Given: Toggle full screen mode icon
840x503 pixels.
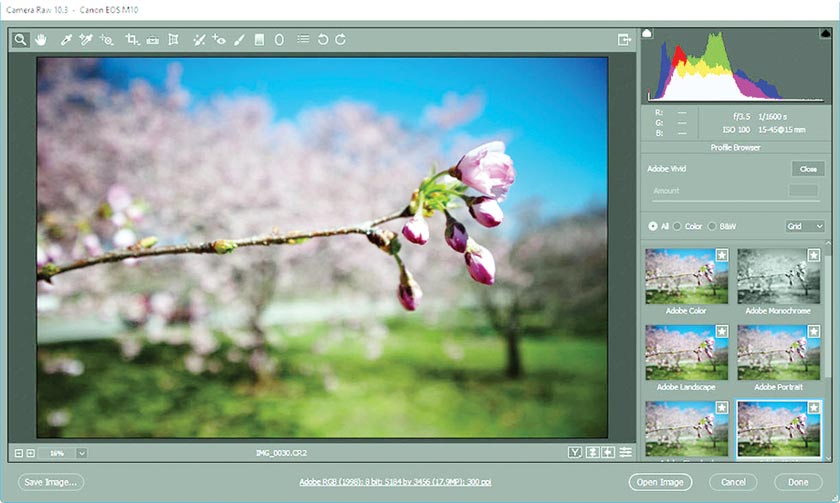Looking at the screenshot, I should click(x=624, y=40).
